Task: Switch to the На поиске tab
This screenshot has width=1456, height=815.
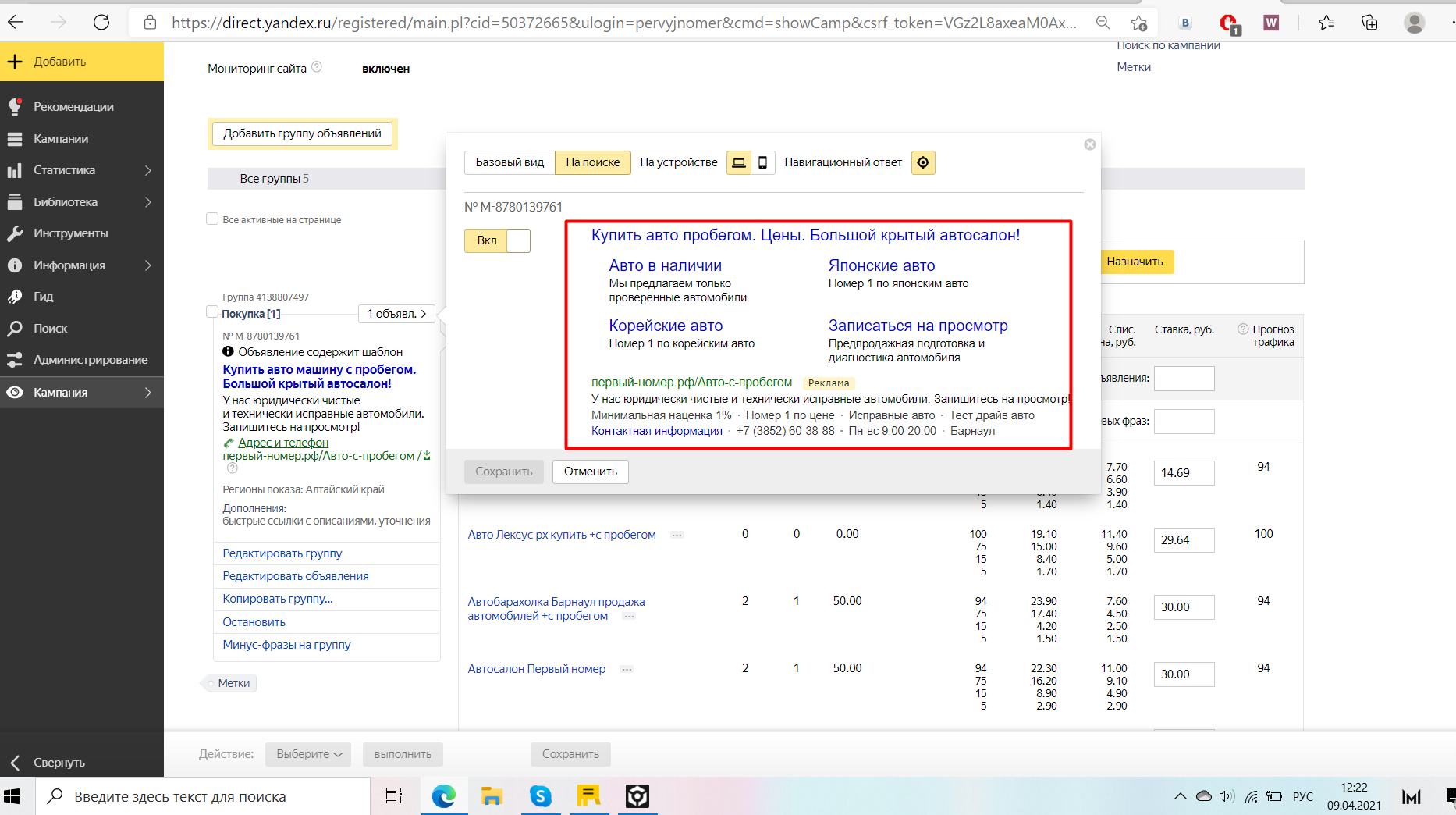Action: pos(592,162)
